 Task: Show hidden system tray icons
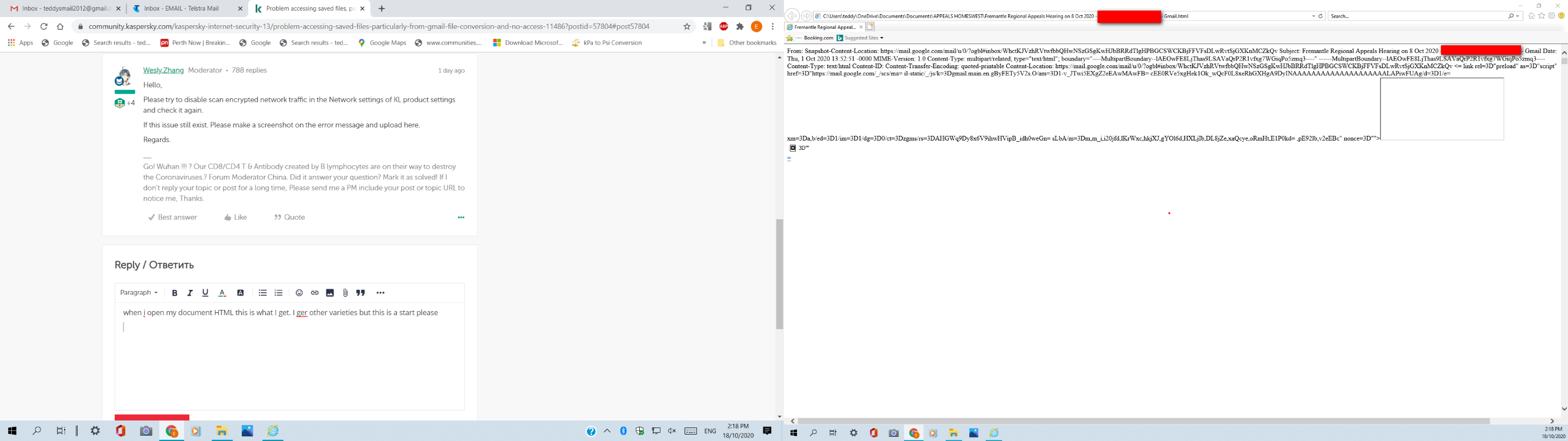click(607, 430)
